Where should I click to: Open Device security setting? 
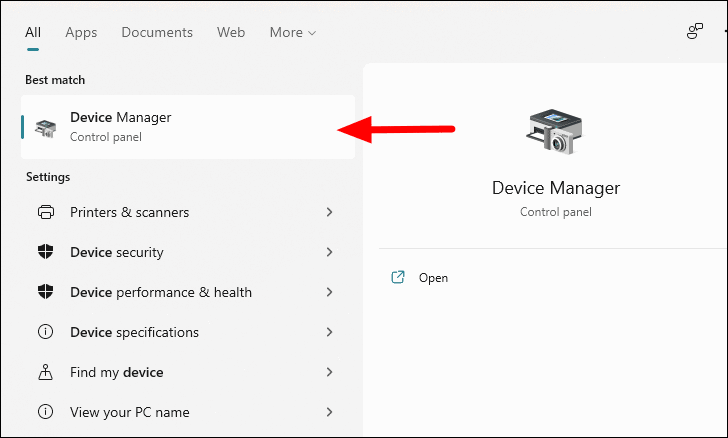(x=186, y=252)
